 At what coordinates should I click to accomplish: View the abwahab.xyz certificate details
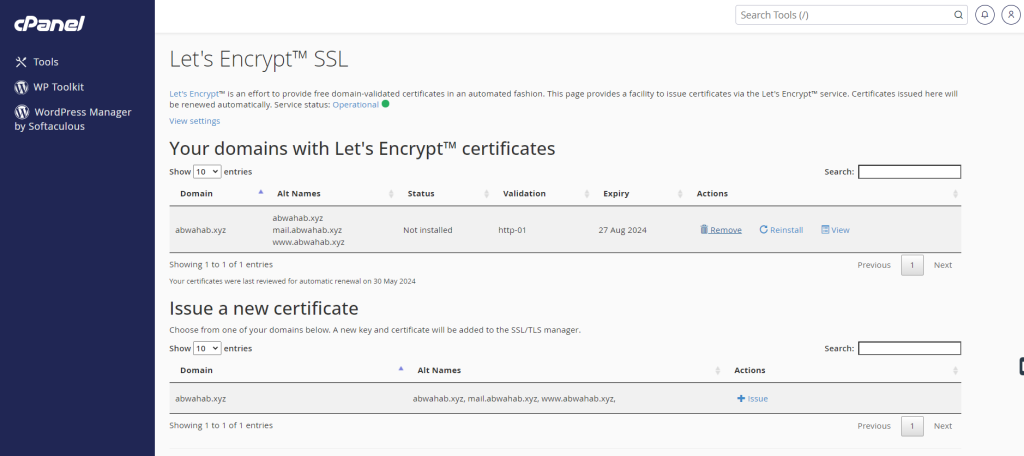835,230
